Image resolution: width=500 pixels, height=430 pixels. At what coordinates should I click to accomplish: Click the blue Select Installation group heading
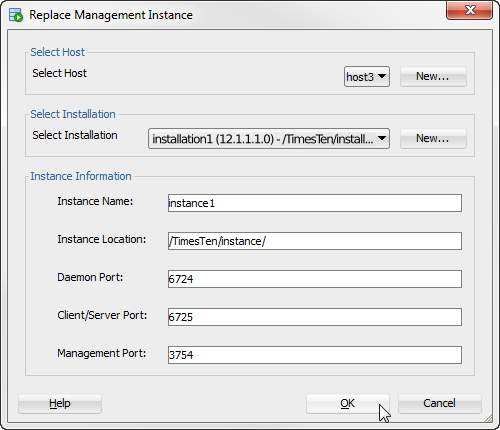coord(73,114)
